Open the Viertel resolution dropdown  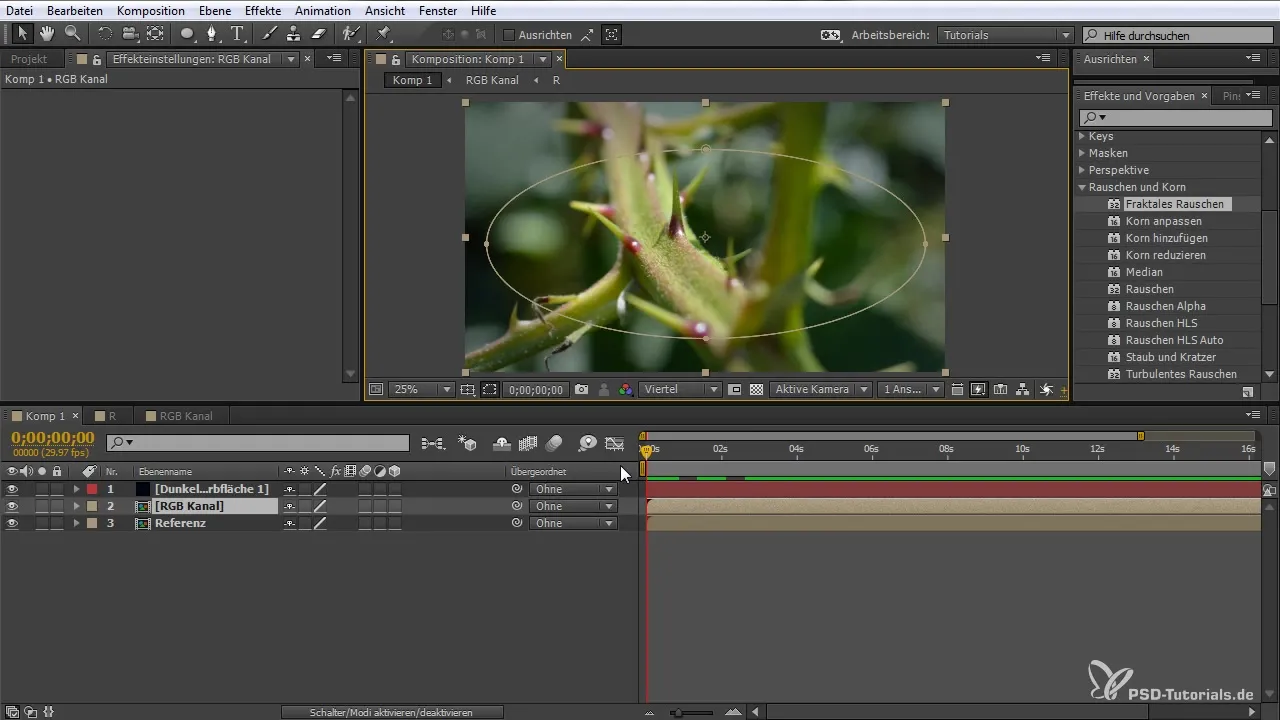click(682, 389)
